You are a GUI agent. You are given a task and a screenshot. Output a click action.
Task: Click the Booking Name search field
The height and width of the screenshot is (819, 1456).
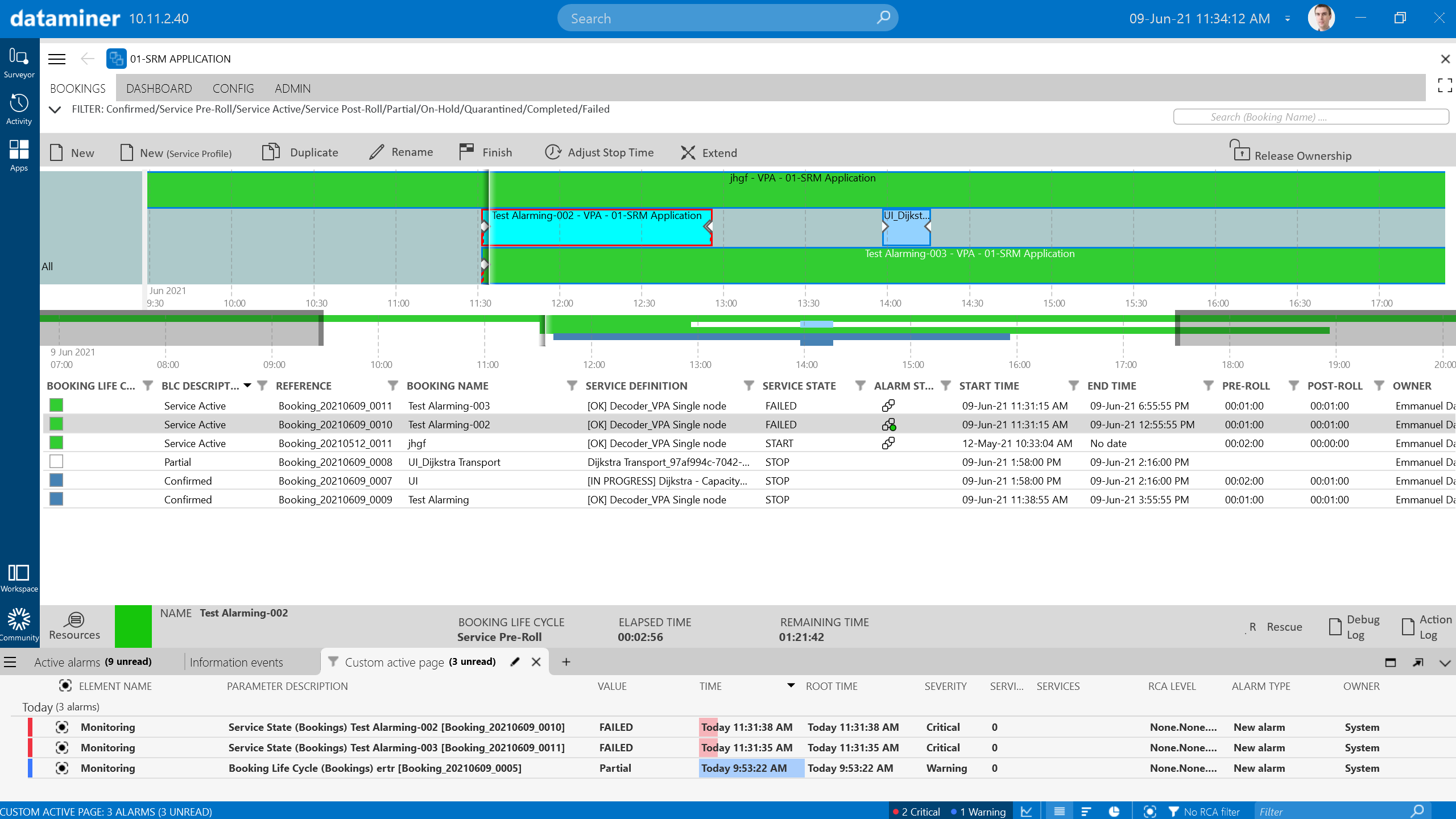1310,117
